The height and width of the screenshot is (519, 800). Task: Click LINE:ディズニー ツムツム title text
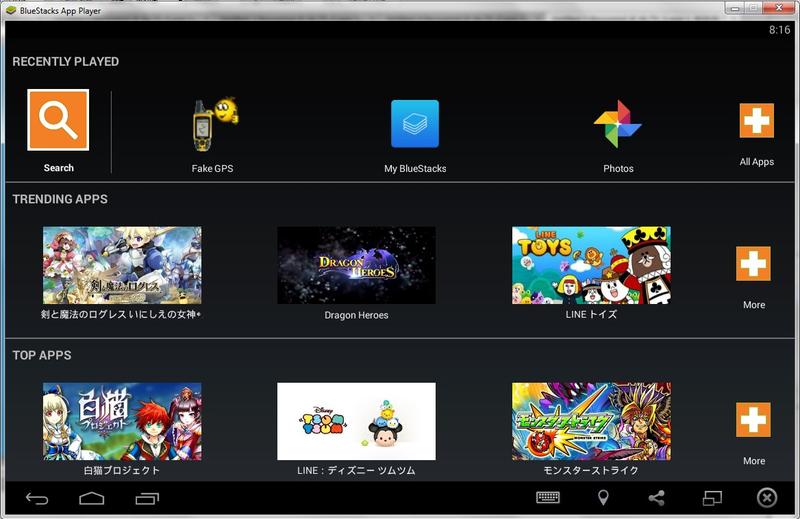(356, 470)
